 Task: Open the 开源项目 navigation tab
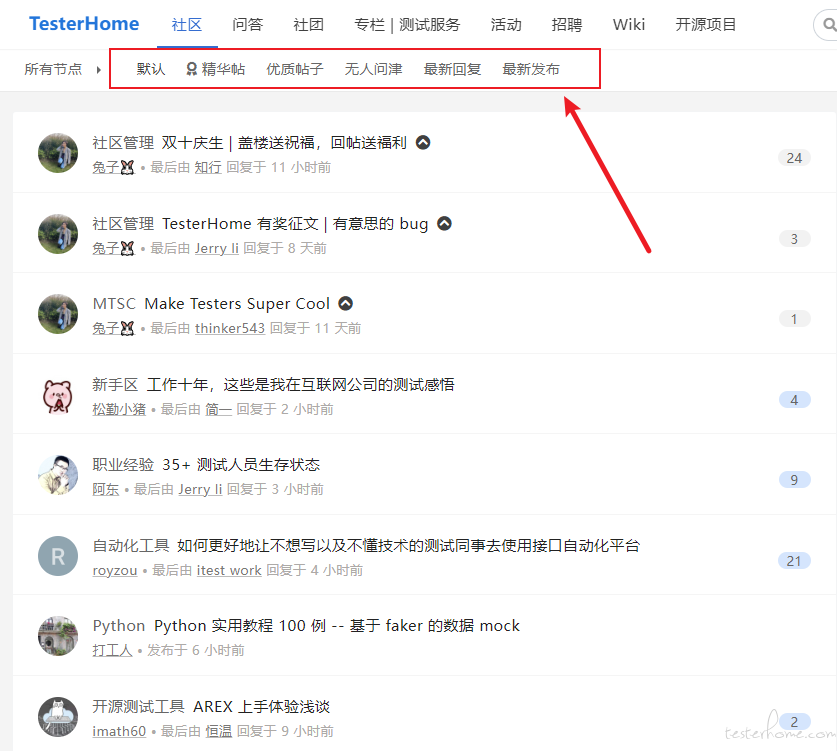706,25
